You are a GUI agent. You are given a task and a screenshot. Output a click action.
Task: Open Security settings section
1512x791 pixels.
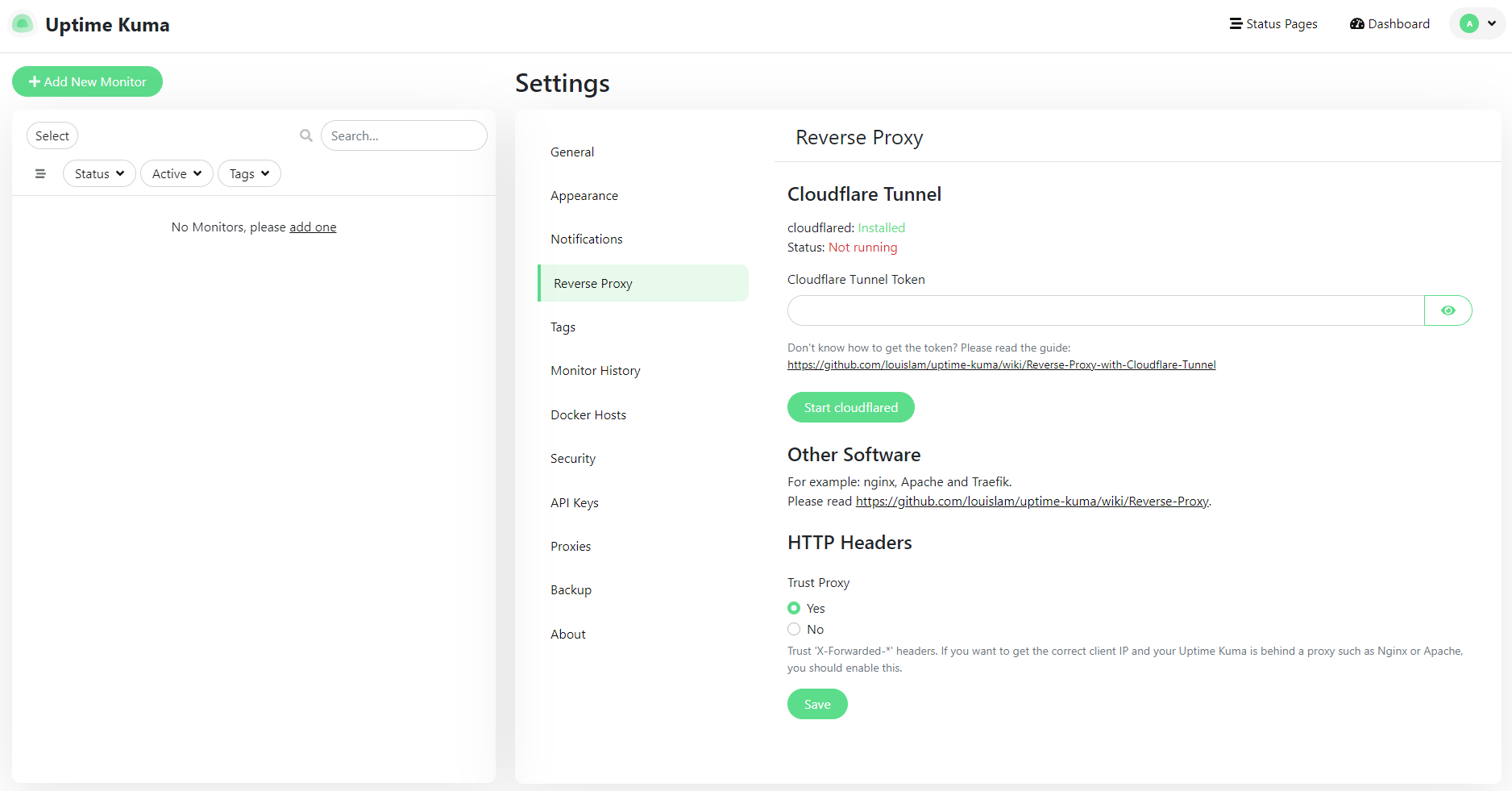pos(642,458)
